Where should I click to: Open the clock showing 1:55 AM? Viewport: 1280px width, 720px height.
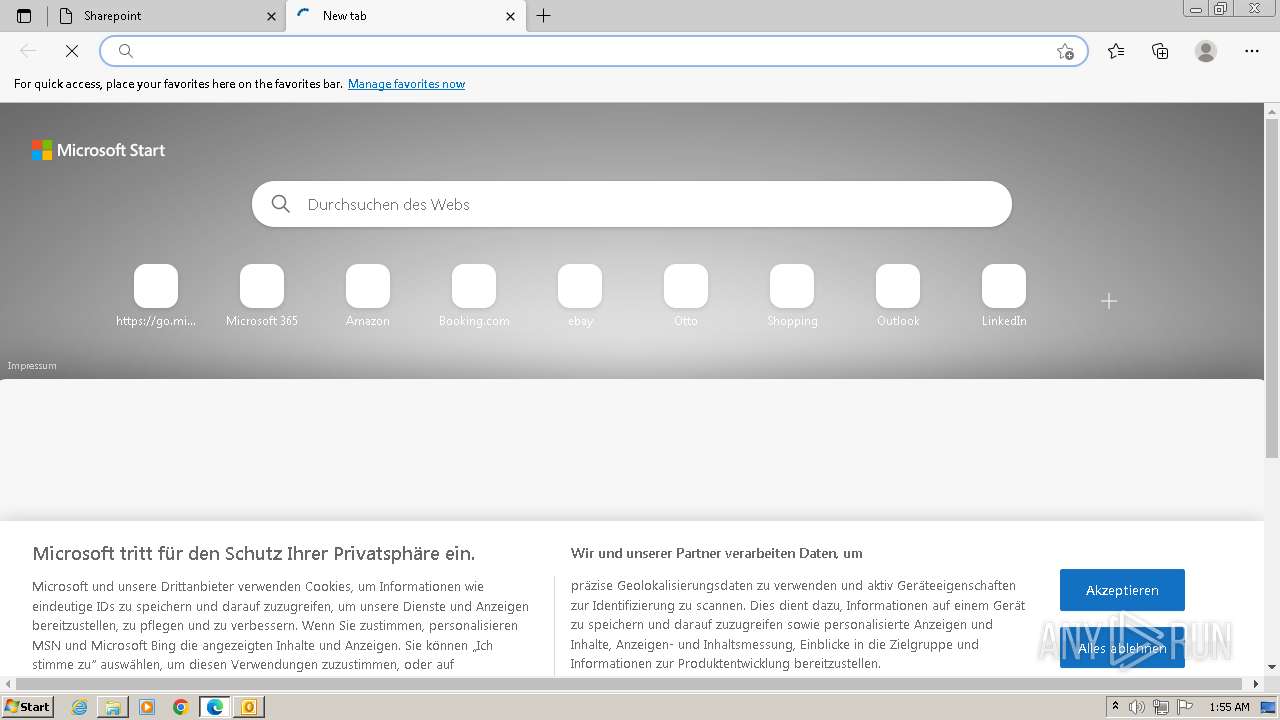1229,707
